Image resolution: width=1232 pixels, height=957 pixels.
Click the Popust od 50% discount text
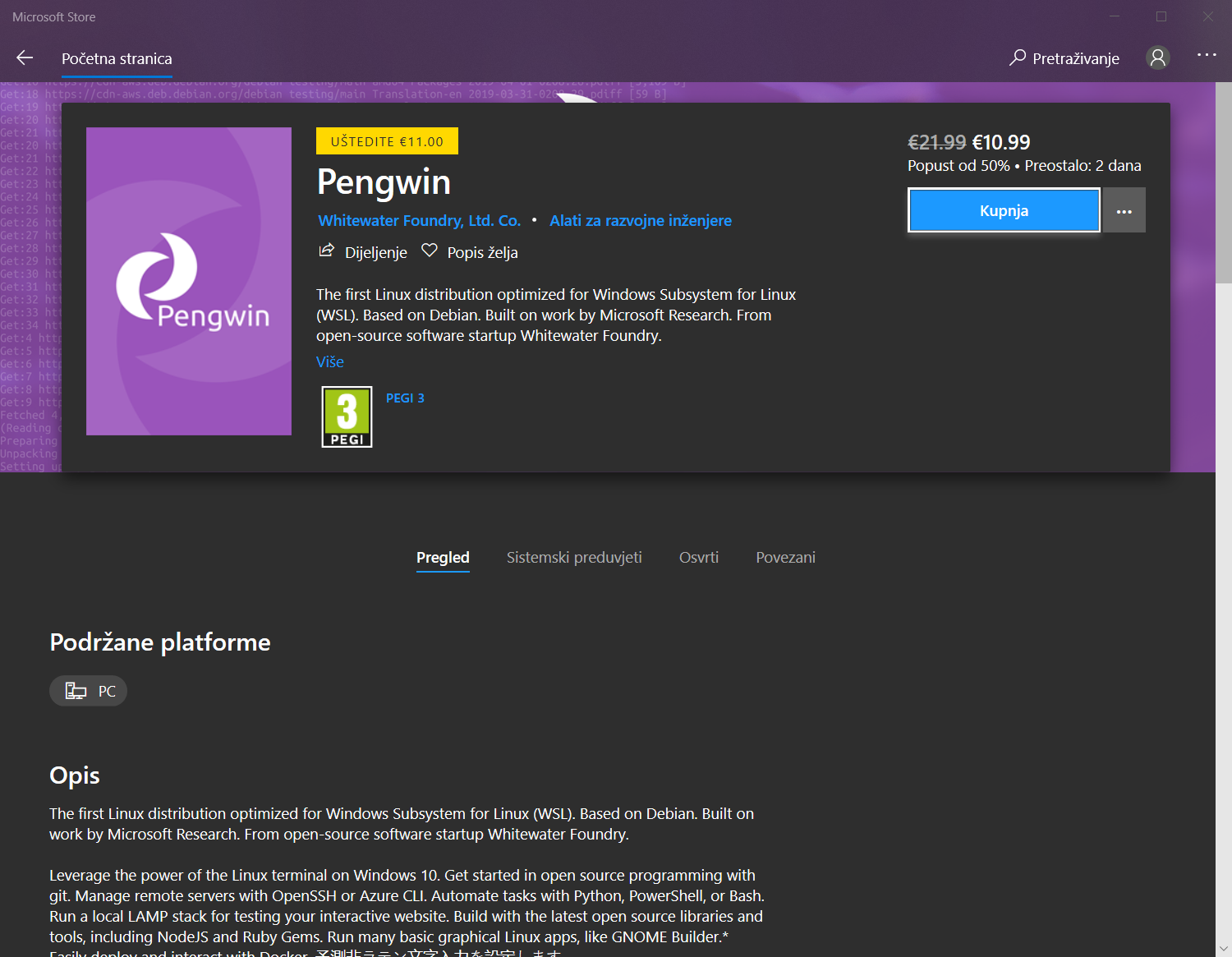coord(958,166)
